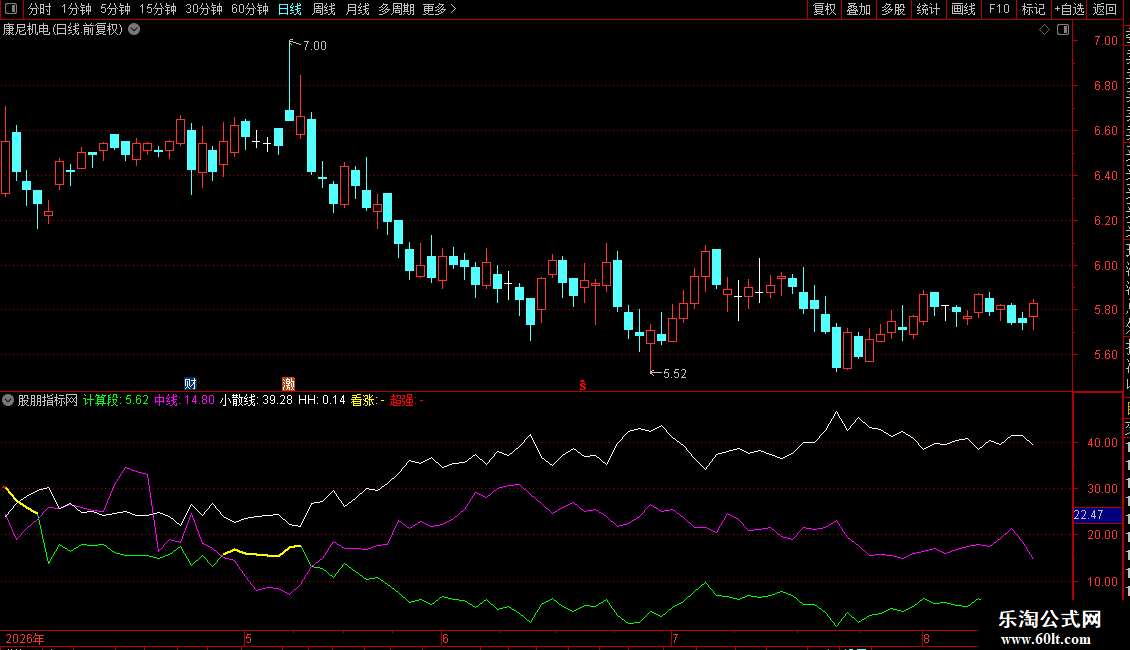Expand the 股朋指标网 indicator dropdown
The image size is (1130, 650).
8,400
